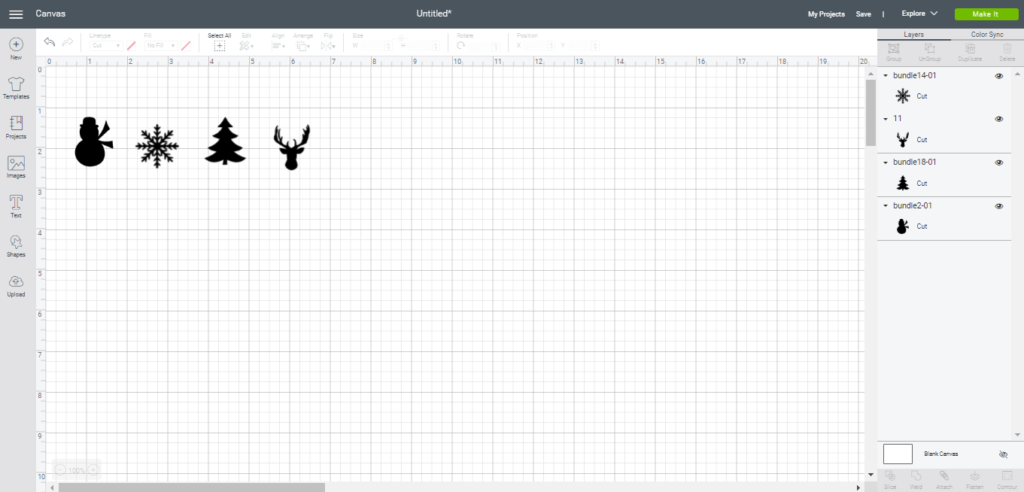Click the Upload icon
This screenshot has width=1024, height=492.
16,285
